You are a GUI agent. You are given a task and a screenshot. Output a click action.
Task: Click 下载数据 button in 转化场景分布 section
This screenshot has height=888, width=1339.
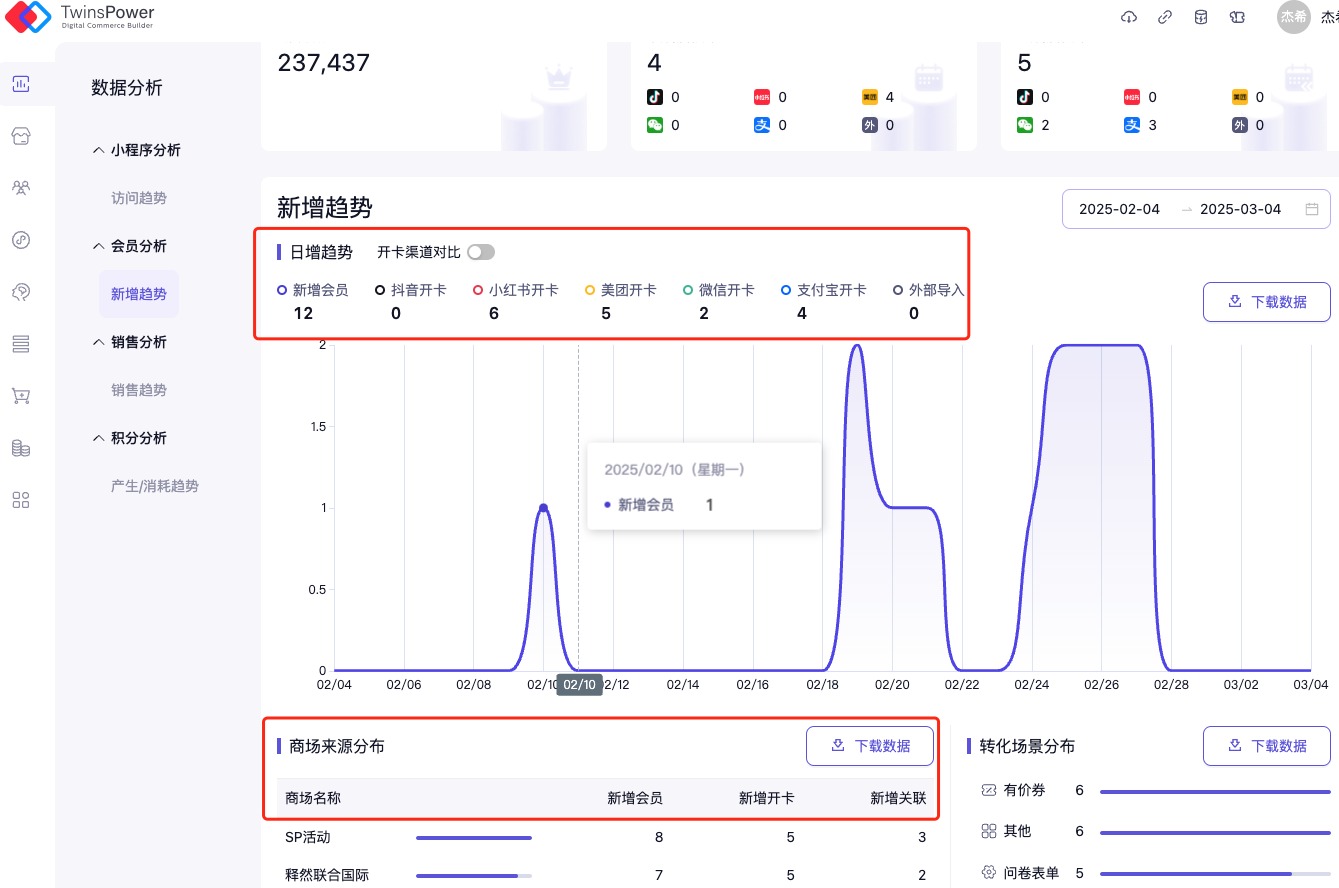1266,746
